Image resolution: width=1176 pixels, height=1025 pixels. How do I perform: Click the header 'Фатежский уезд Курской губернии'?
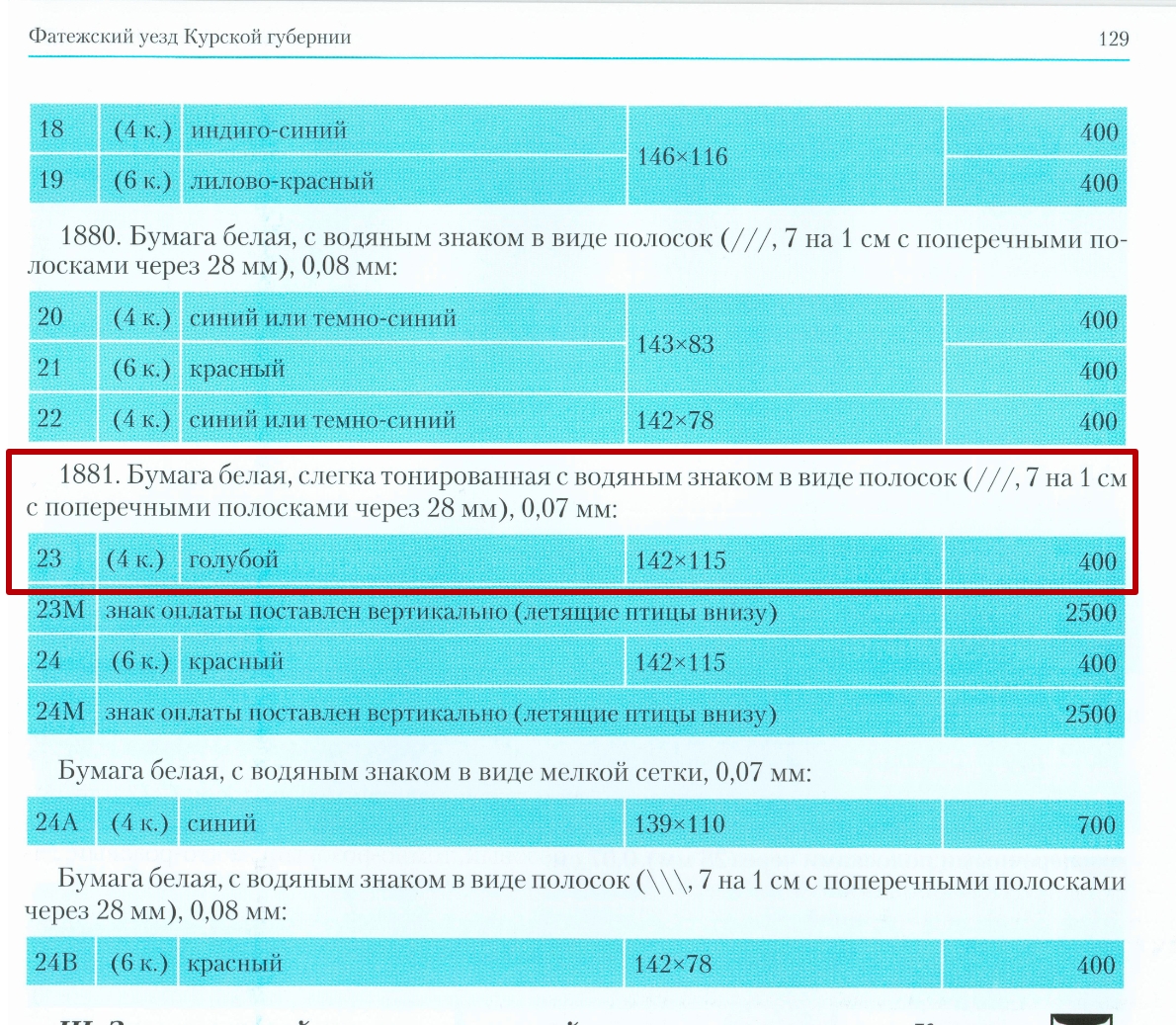[x=190, y=38]
